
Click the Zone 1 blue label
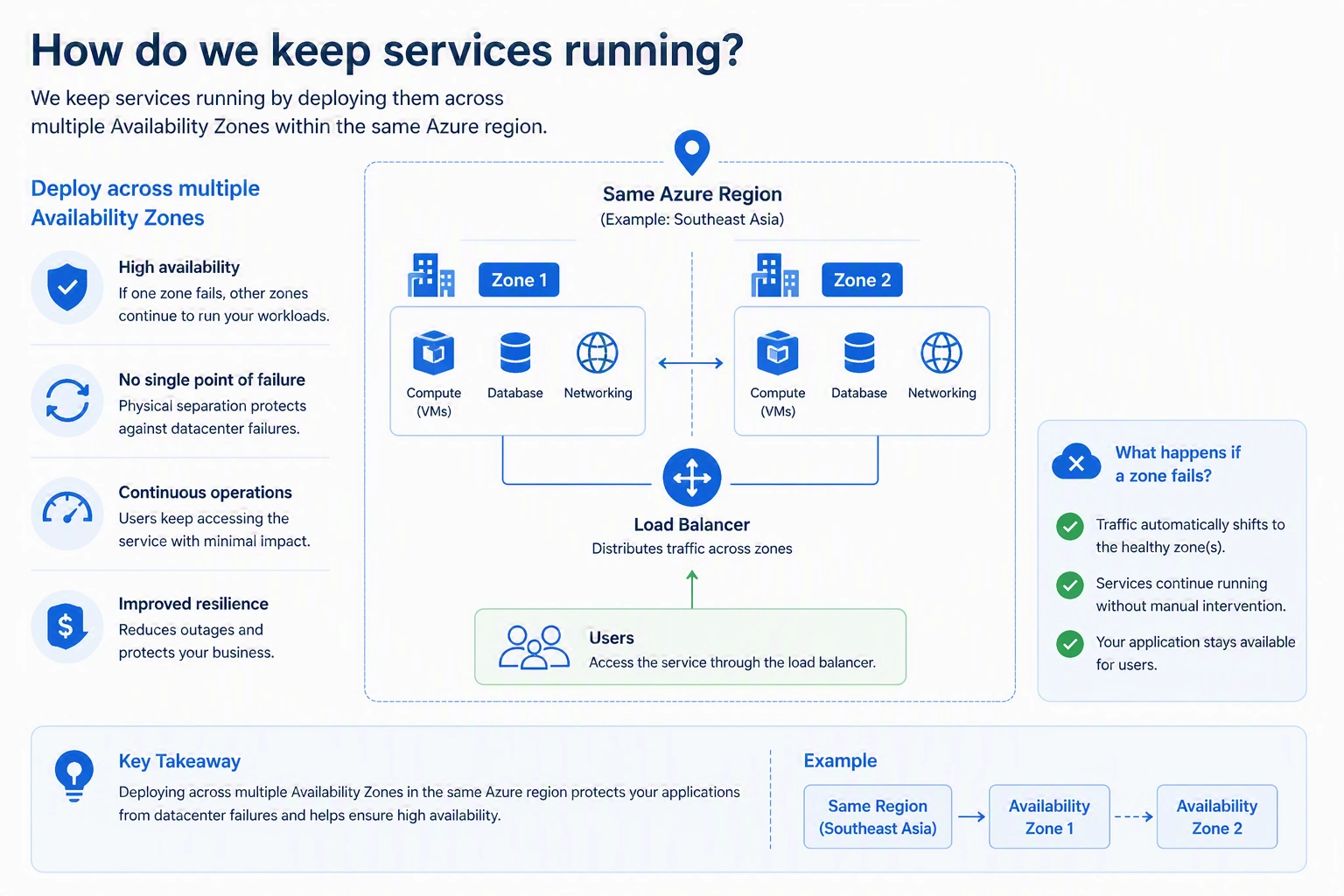coord(519,280)
